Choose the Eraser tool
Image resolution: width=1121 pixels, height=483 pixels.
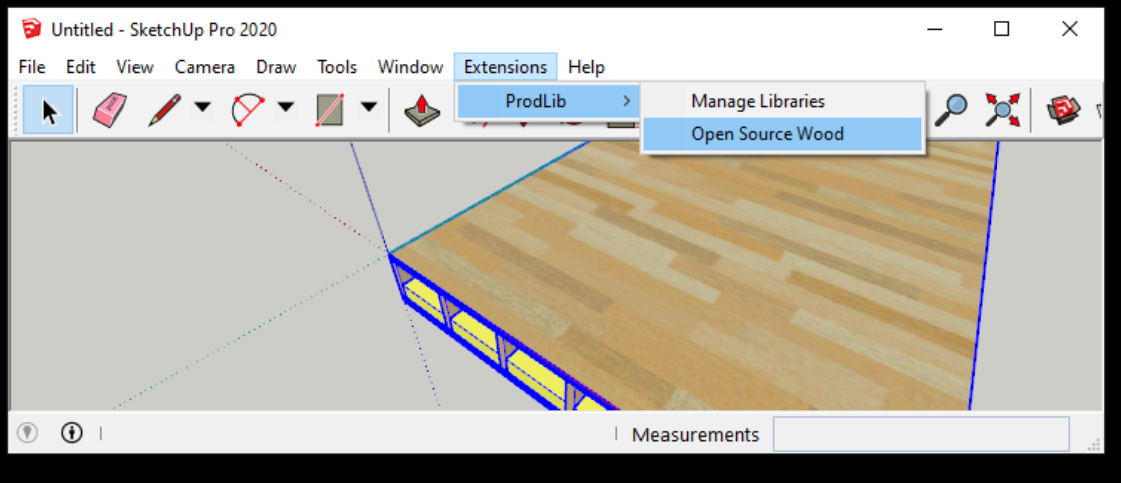[109, 110]
